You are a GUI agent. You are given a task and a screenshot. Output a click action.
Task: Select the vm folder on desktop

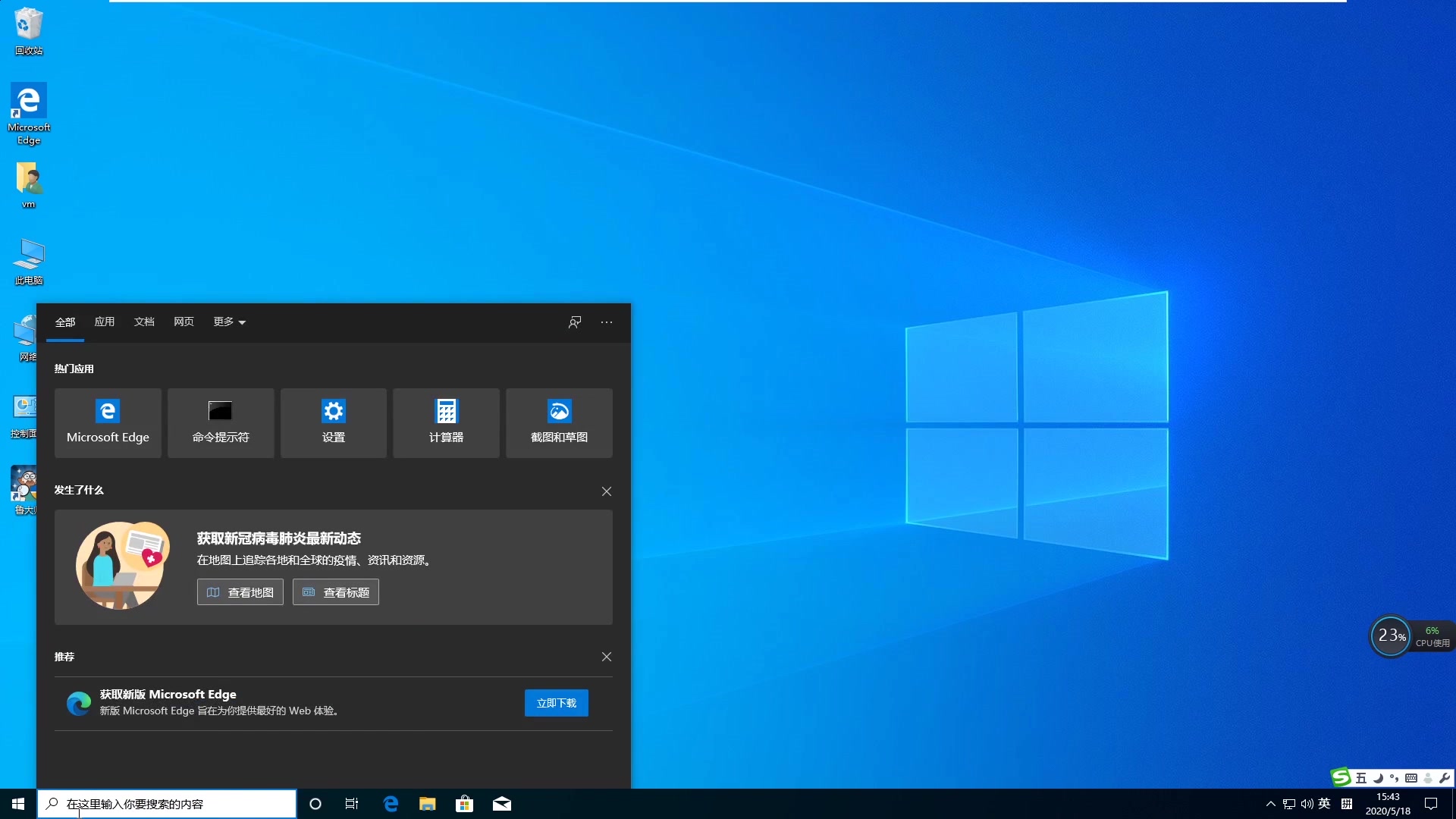(x=29, y=185)
